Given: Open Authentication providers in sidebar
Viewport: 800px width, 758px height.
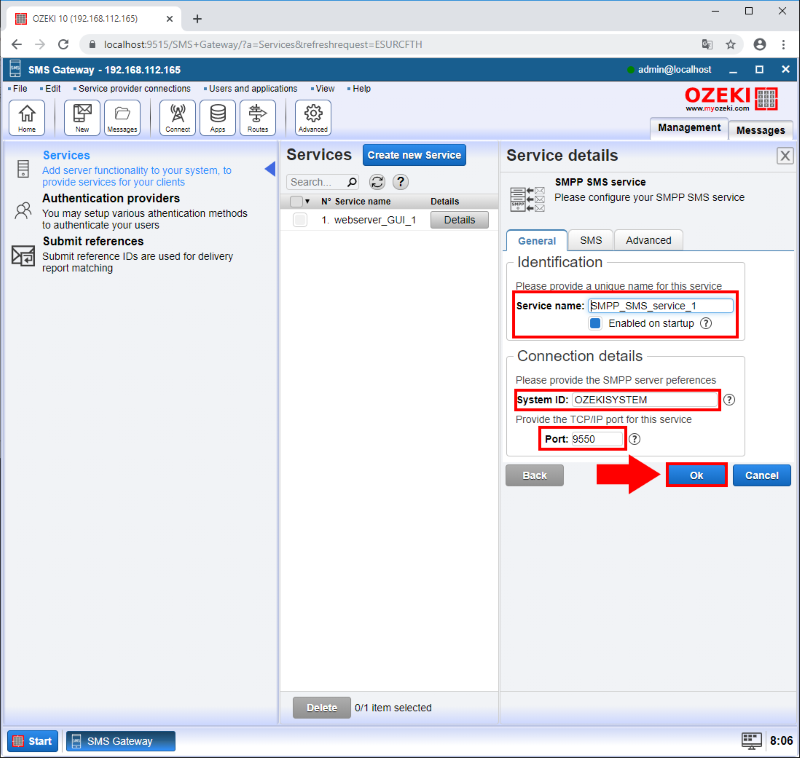Looking at the screenshot, I should pyautogui.click(x=111, y=198).
